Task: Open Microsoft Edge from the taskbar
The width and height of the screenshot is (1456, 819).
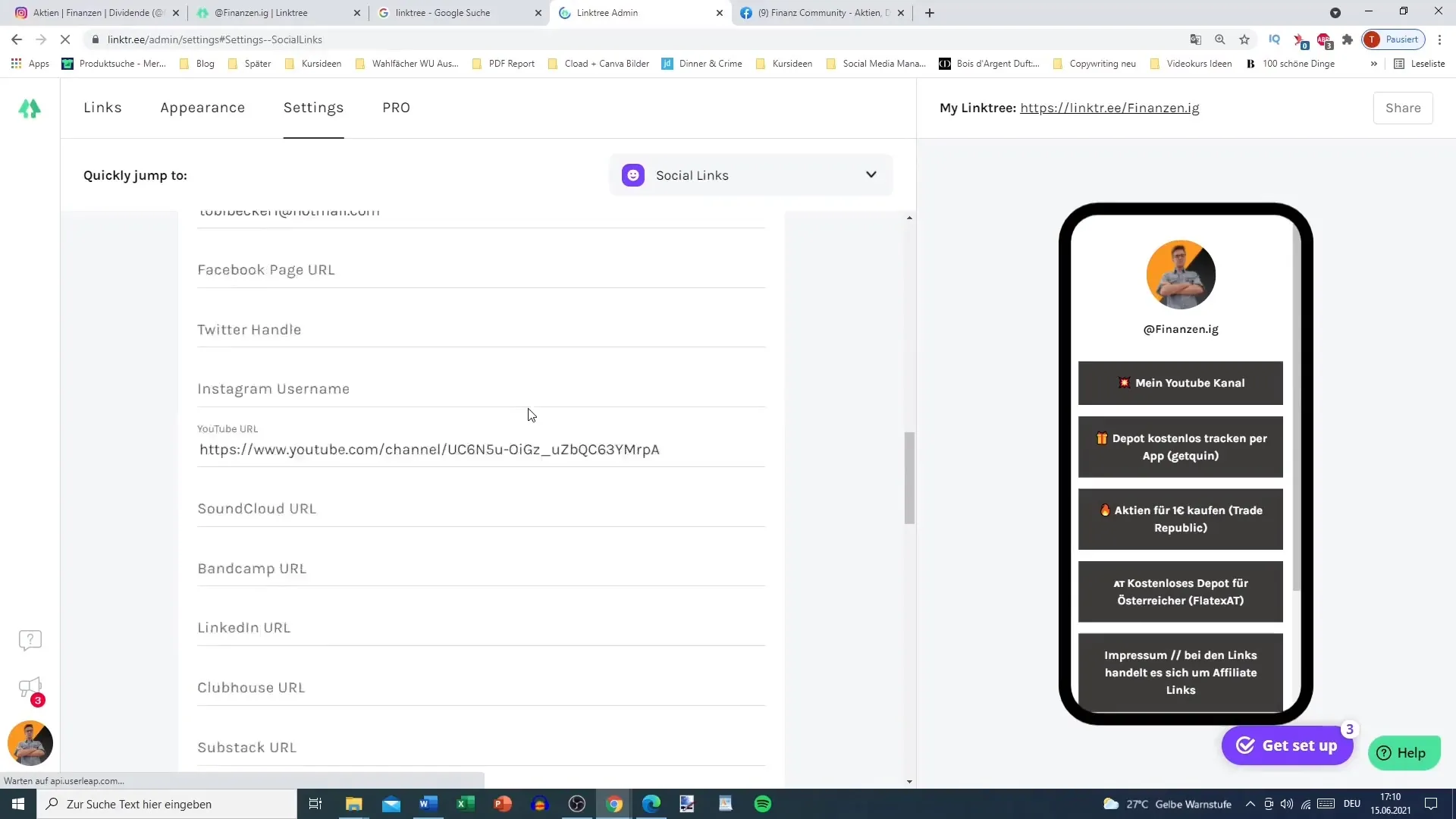Action: (x=651, y=804)
